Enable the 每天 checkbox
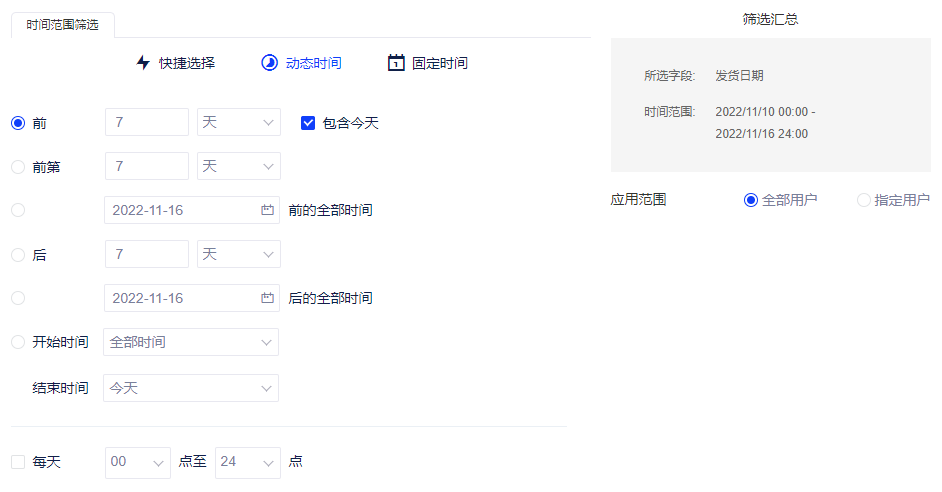Viewport: 942px width, 492px height. coord(18,462)
